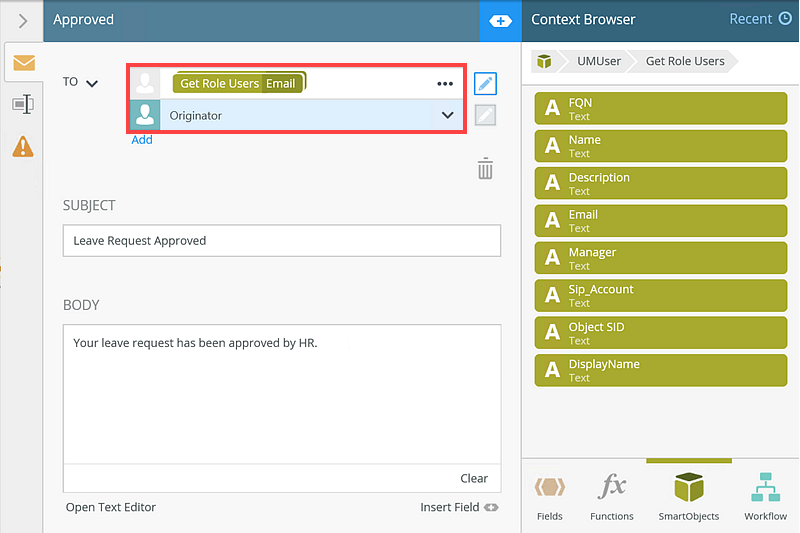Switch to the Functions tab
Screen dimensions: 800x533
(x=612, y=497)
